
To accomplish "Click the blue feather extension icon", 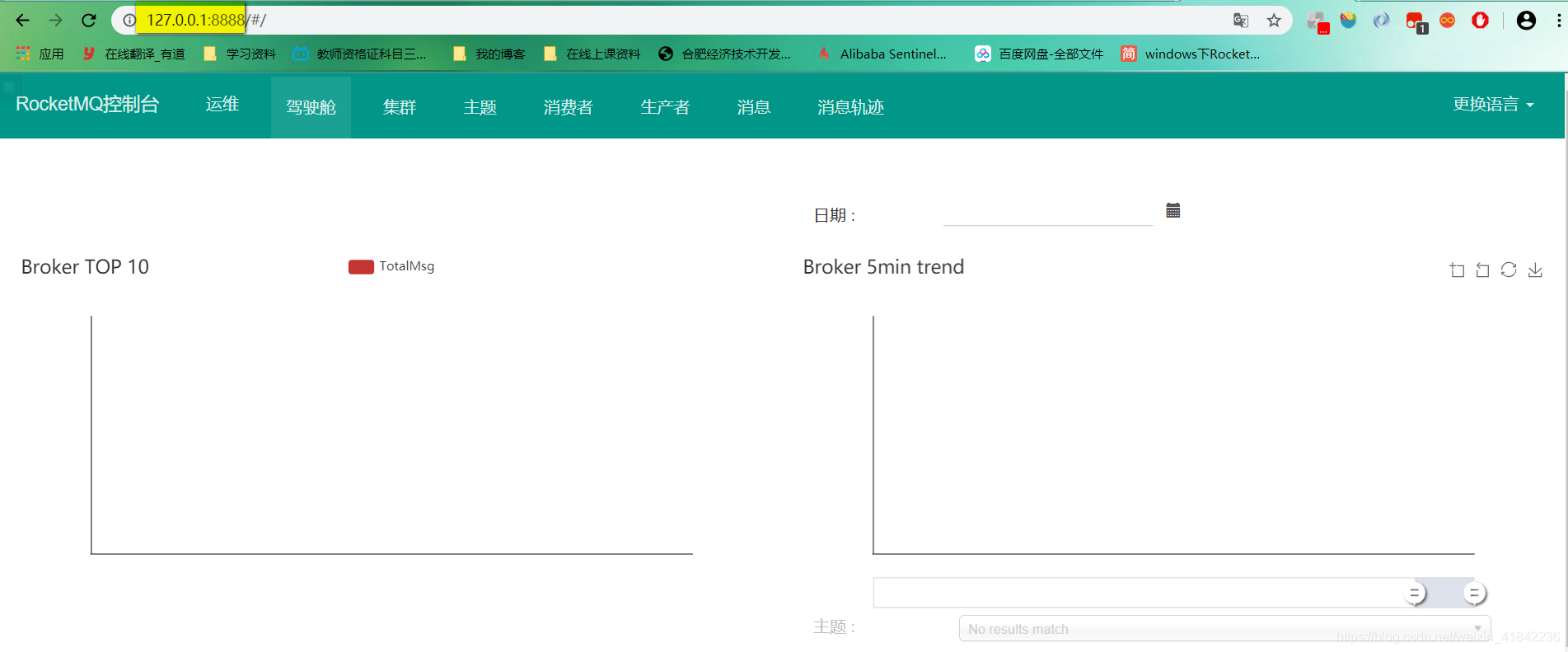I will click(x=1382, y=21).
